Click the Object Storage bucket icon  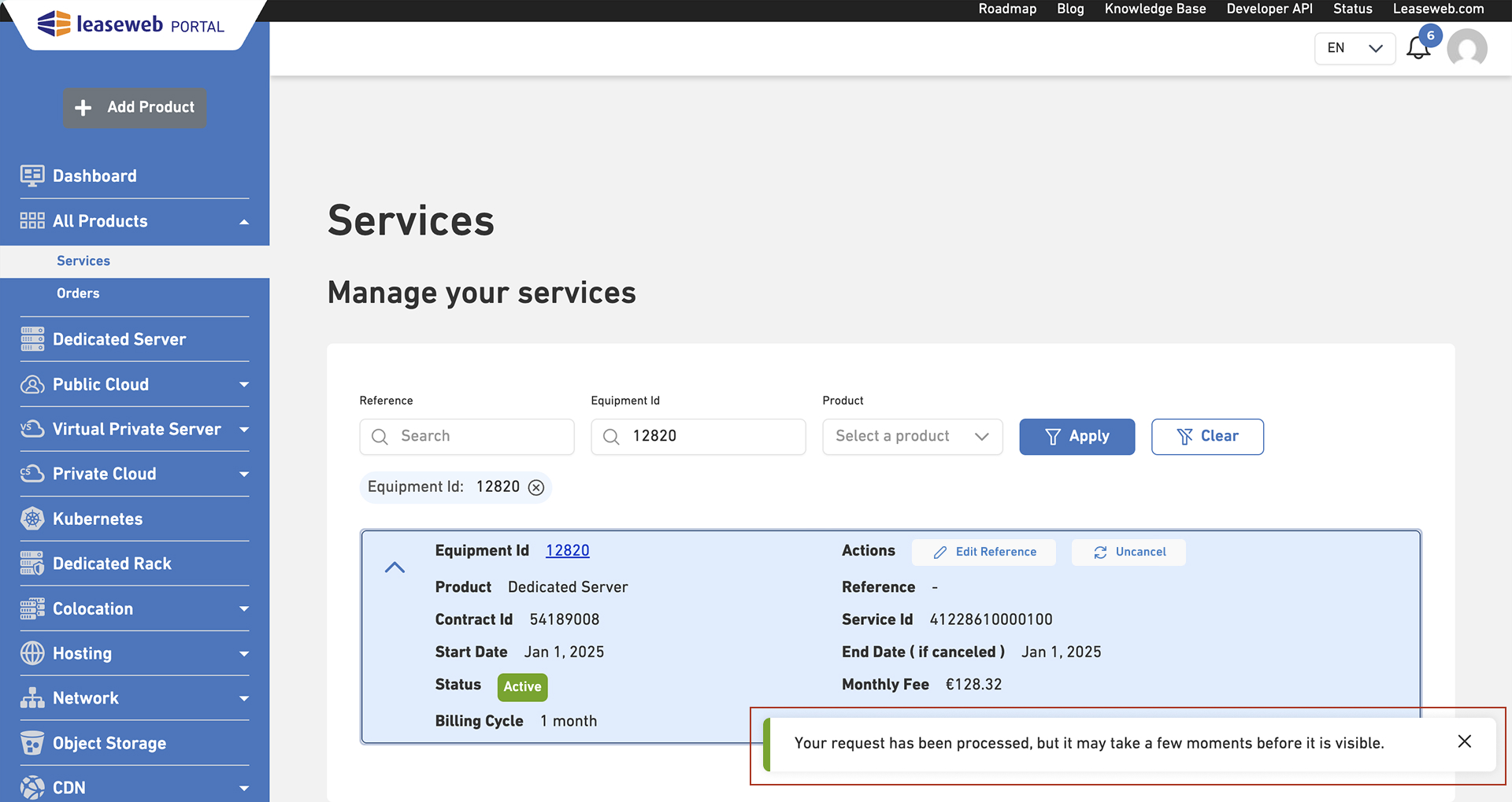coord(32,743)
